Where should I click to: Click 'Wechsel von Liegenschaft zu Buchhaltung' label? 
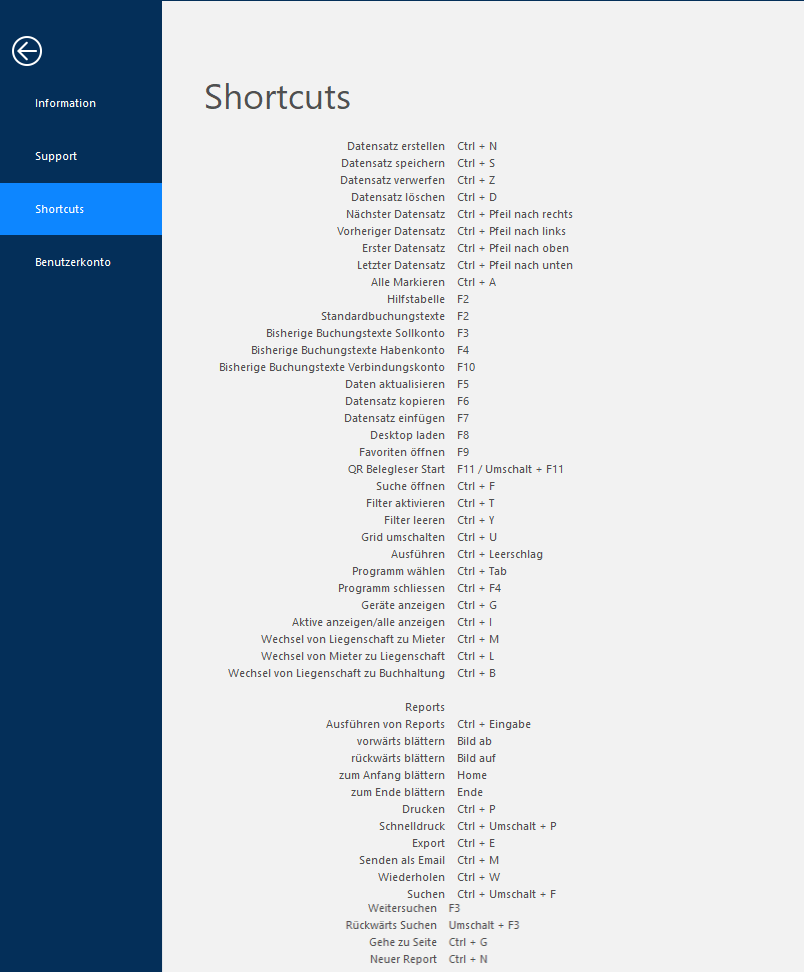pos(336,673)
